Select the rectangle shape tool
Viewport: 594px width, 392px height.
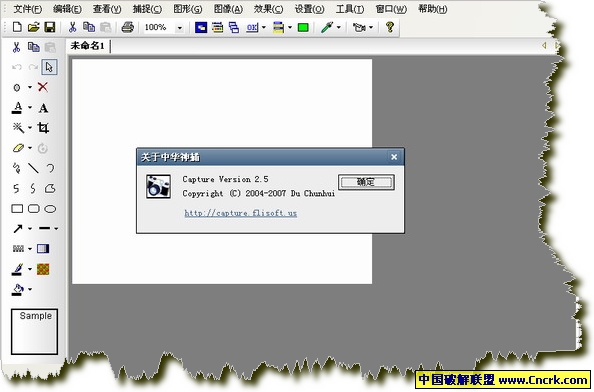17,209
